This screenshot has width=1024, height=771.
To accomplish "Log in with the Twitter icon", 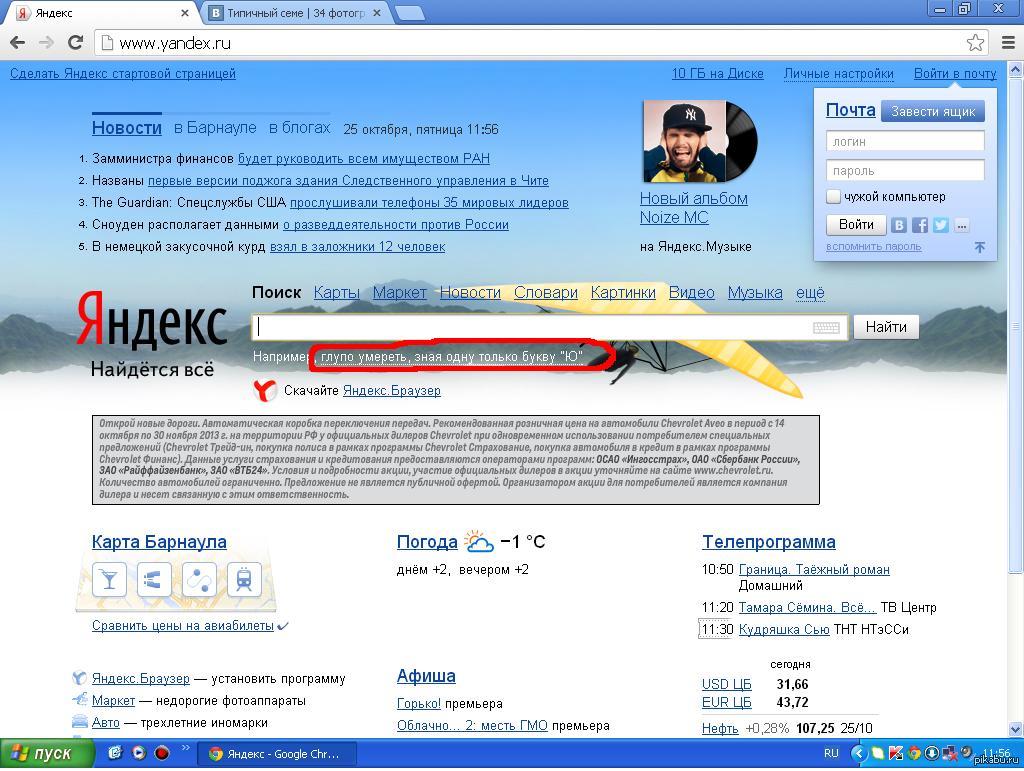I will pos(941,225).
